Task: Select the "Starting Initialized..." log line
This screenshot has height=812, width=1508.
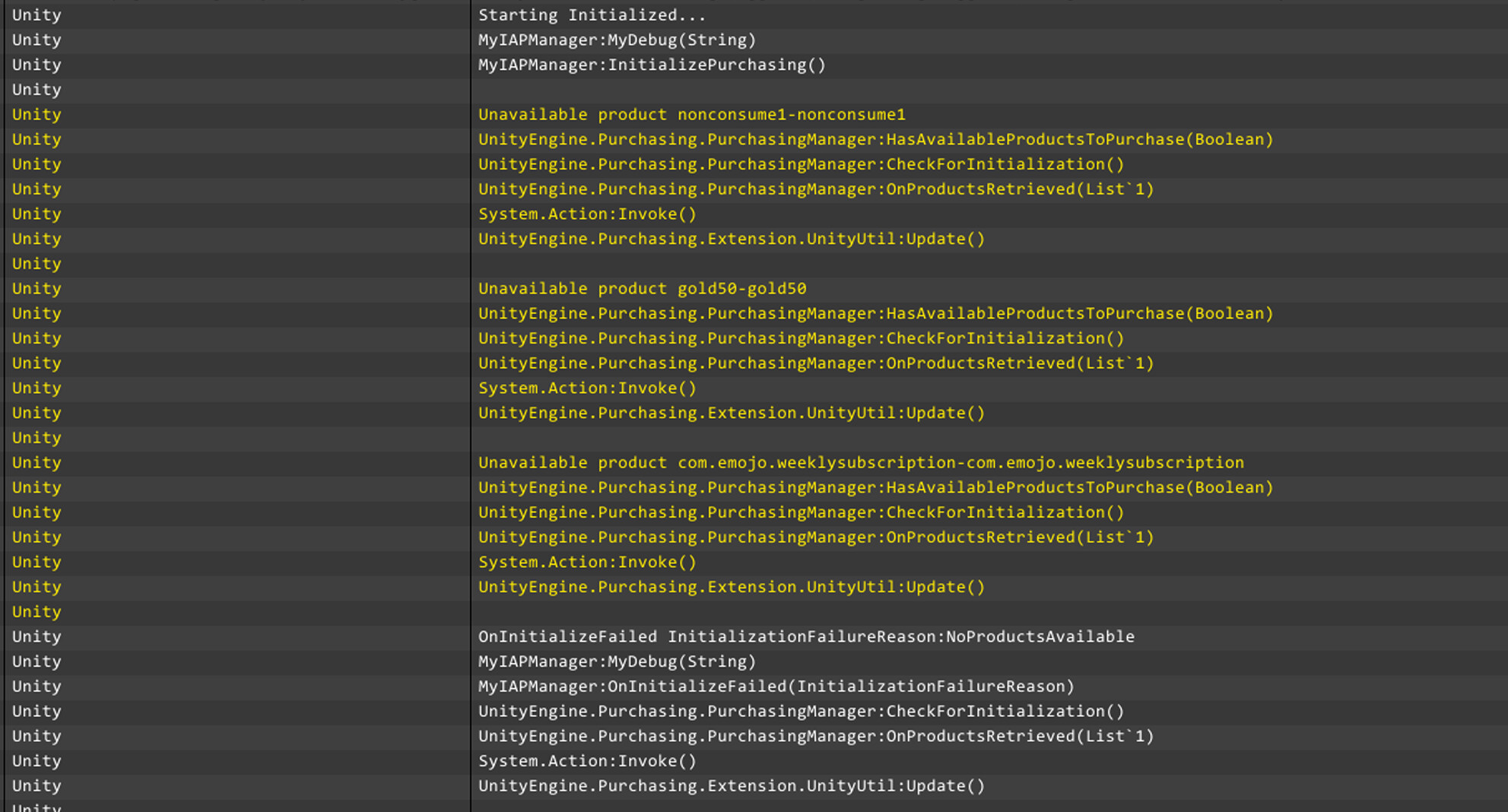Action: (592, 15)
